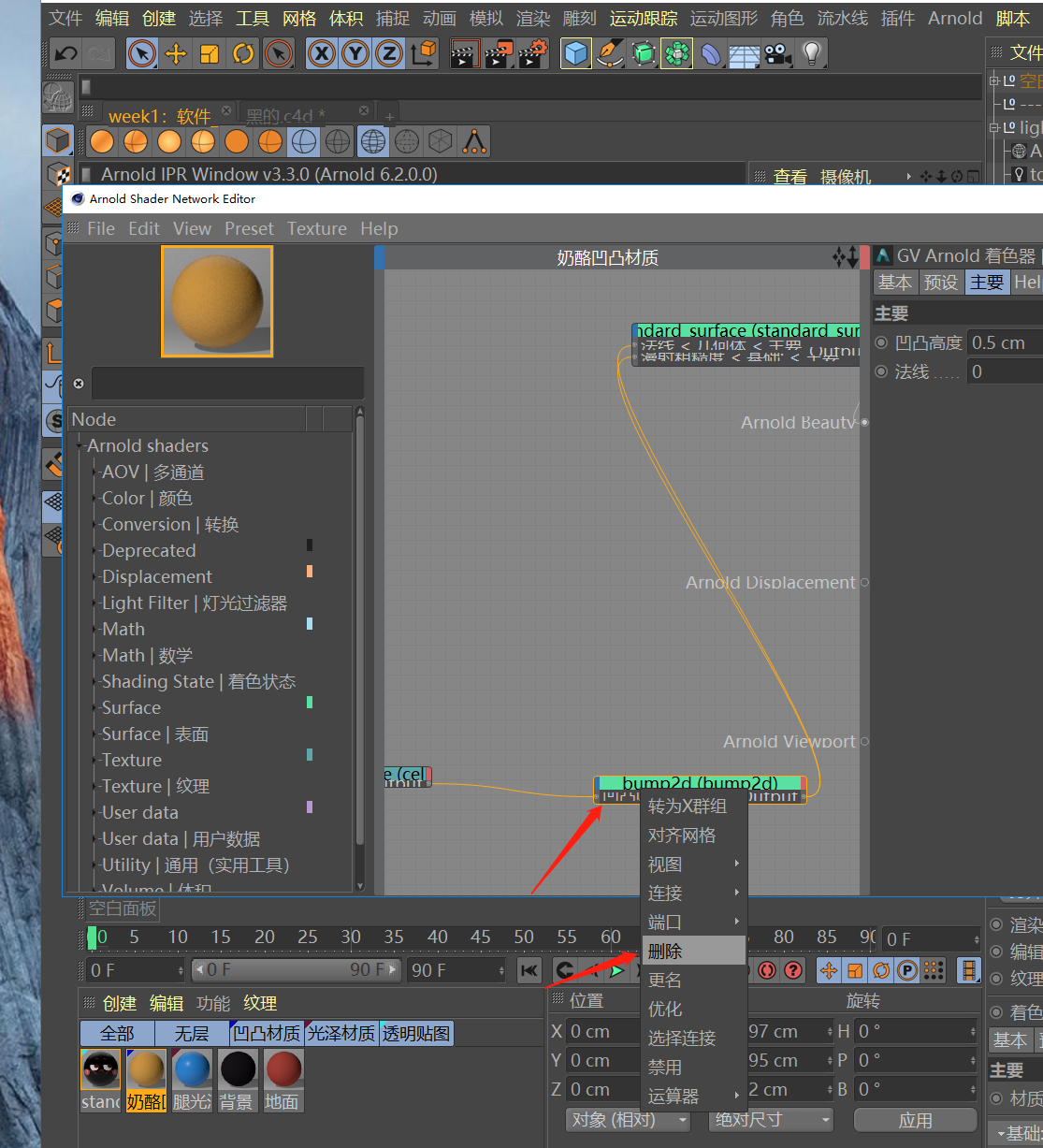Click the skeleton display mode icon
Screen dimensions: 1043x1148
pyautogui.click(x=474, y=141)
